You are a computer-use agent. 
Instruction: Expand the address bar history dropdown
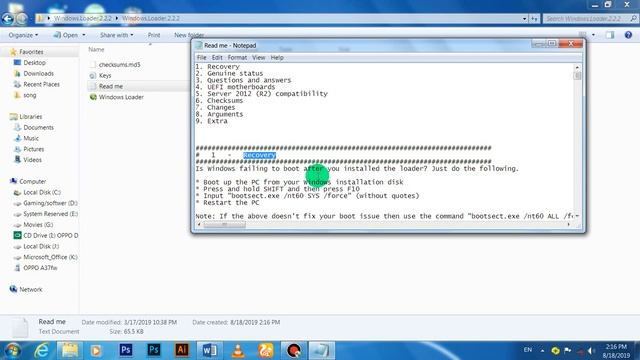[x=524, y=18]
